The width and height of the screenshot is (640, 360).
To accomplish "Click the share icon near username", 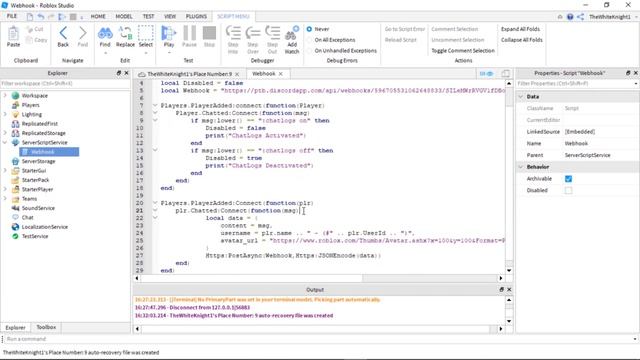I will [x=580, y=17].
